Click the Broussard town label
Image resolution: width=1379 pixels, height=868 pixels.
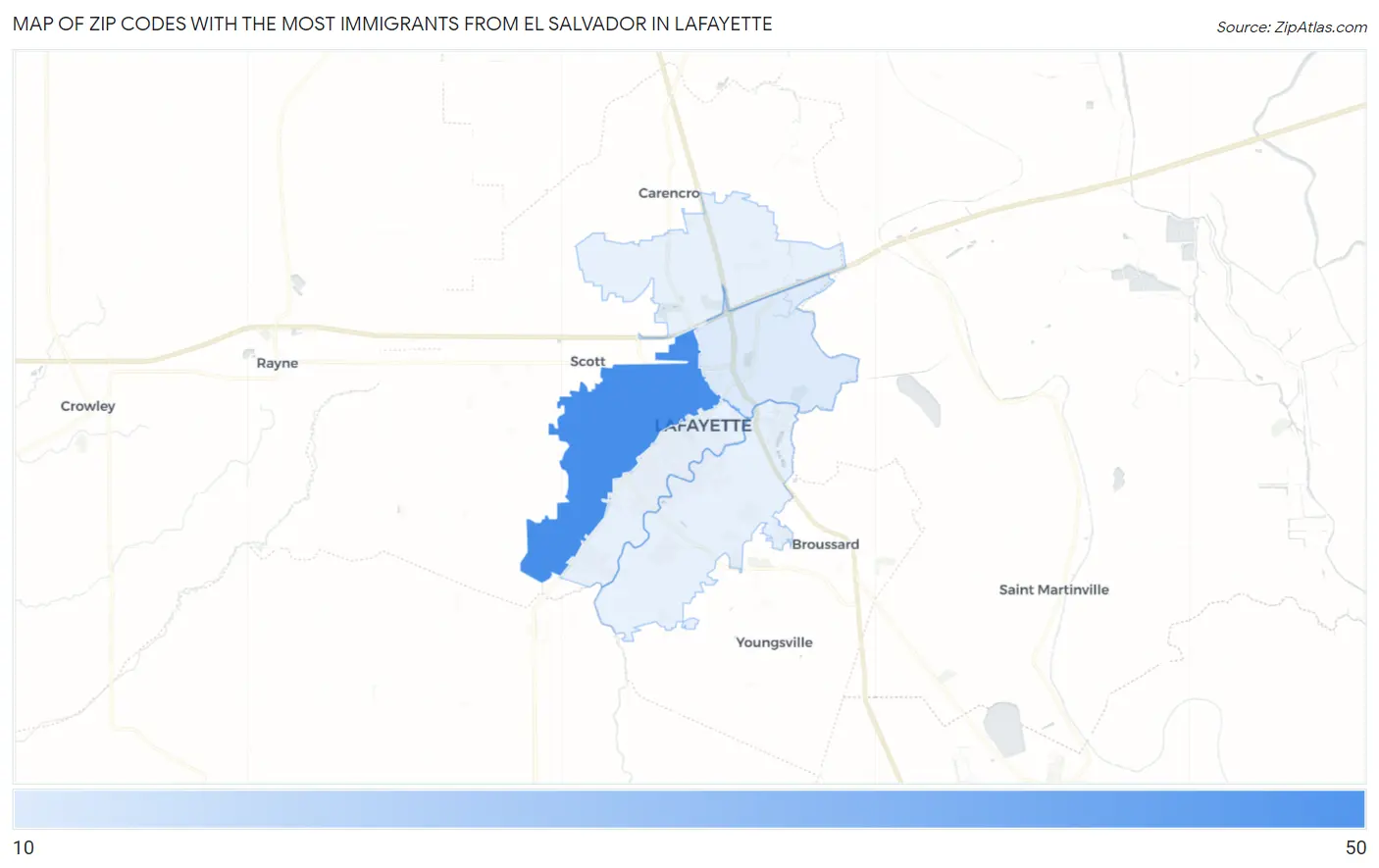(x=825, y=544)
